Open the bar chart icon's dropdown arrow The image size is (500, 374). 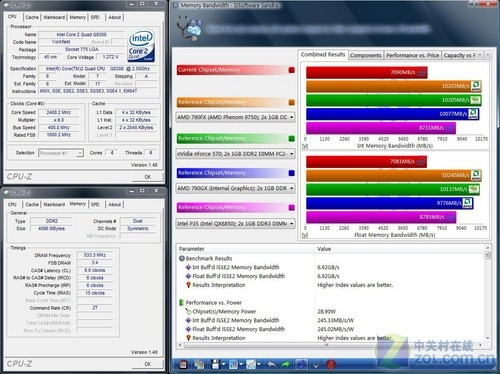241,364
